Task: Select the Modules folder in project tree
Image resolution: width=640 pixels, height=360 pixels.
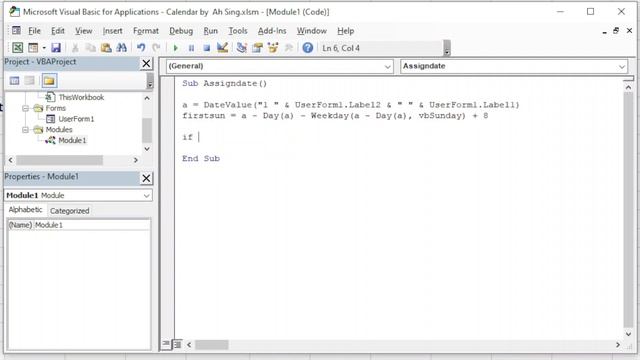Action: (59, 130)
